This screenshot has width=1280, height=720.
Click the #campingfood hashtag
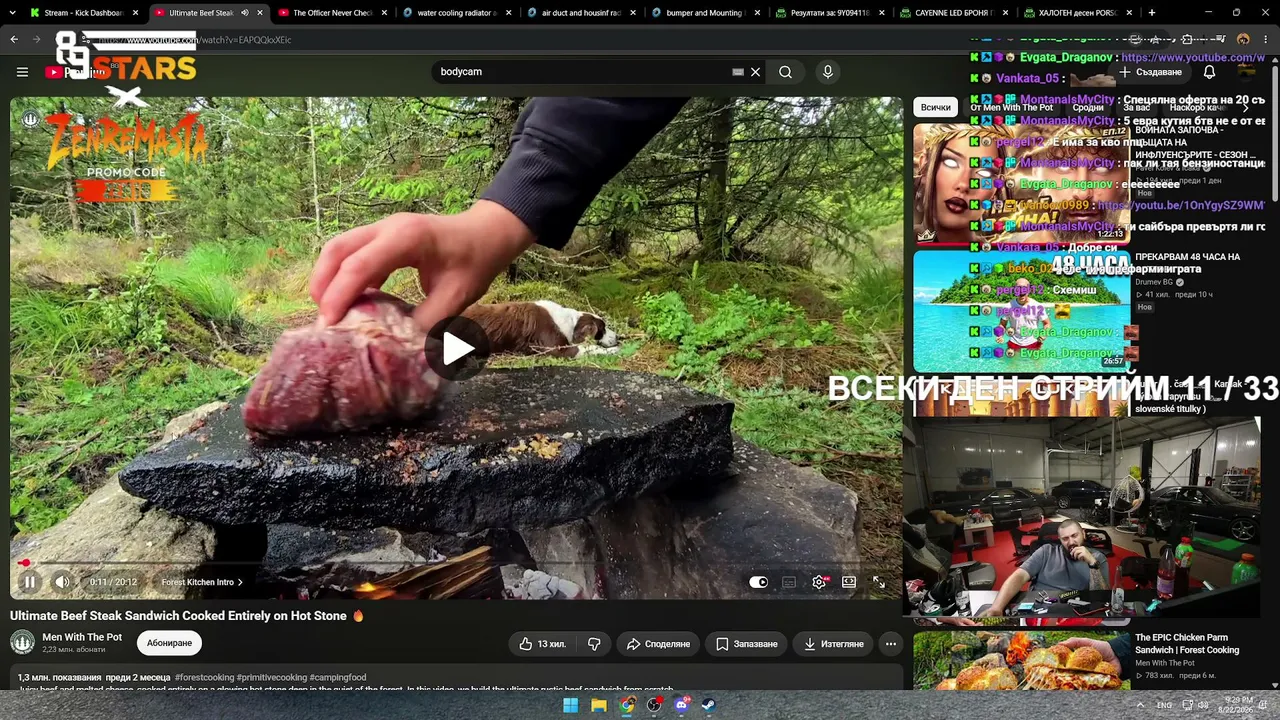point(338,677)
